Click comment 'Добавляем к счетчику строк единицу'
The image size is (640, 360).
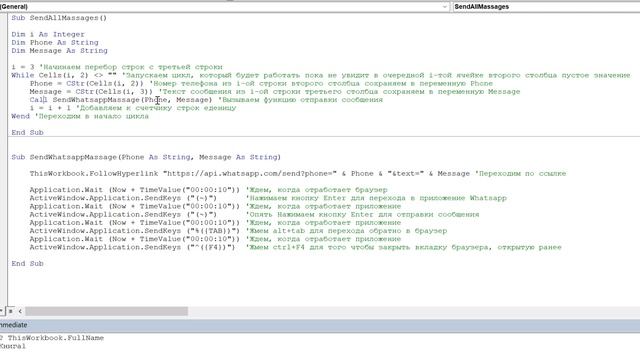pyautogui.click(x=156, y=108)
